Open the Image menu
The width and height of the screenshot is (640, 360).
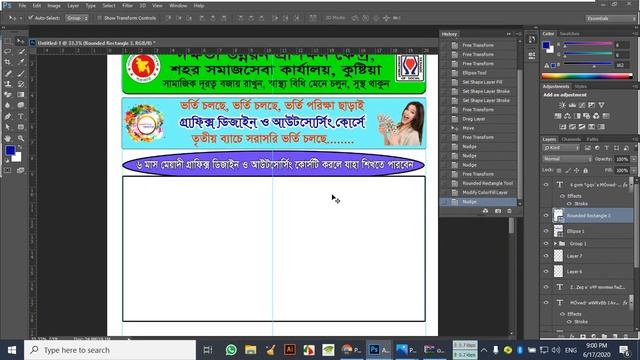click(54, 6)
